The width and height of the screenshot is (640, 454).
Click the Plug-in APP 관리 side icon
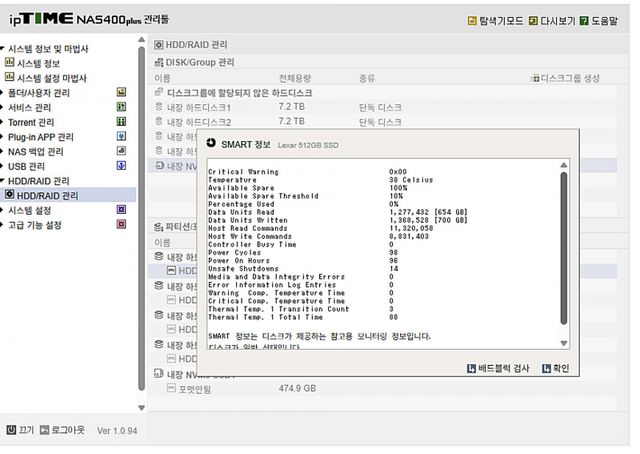click(x=121, y=137)
